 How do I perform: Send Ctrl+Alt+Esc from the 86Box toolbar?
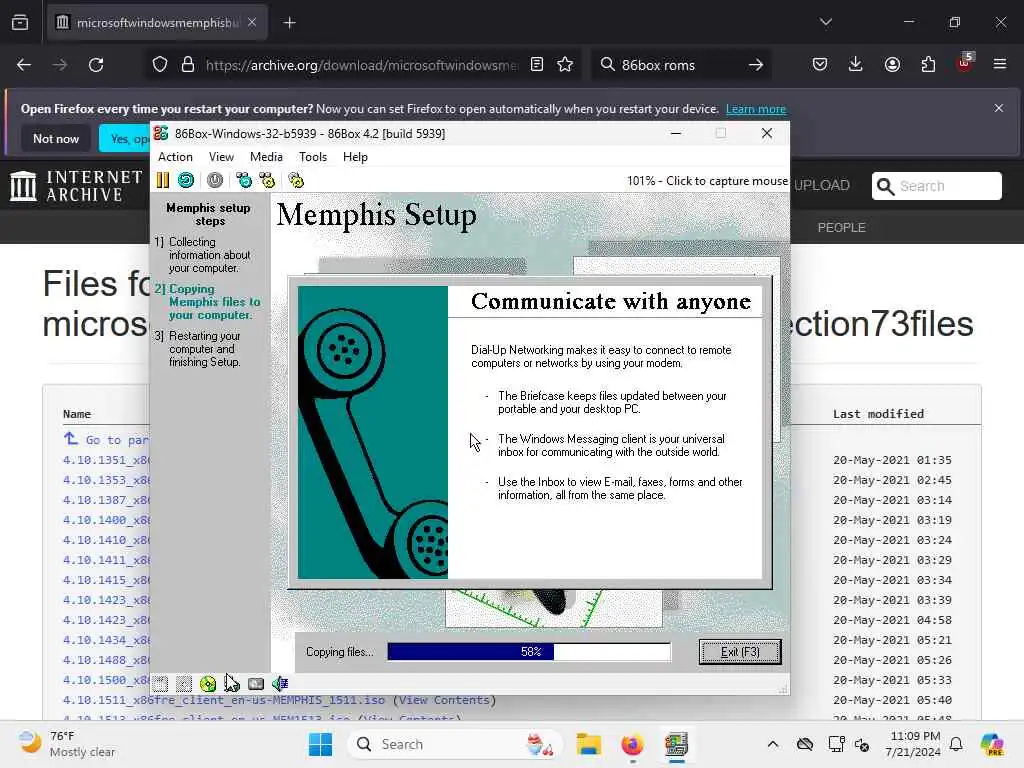[267, 180]
